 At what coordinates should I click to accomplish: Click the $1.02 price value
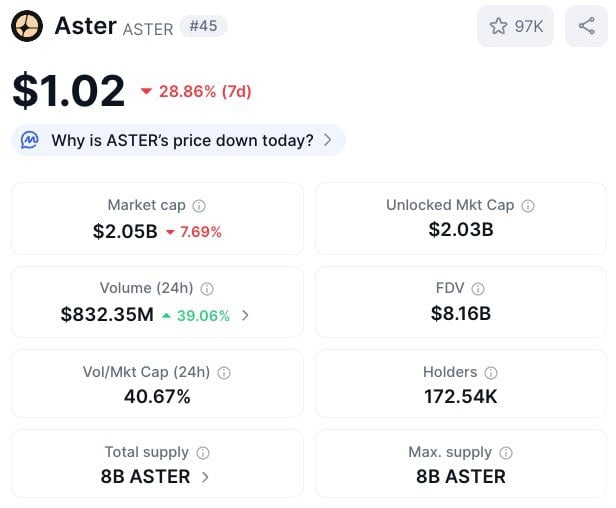coord(69,91)
